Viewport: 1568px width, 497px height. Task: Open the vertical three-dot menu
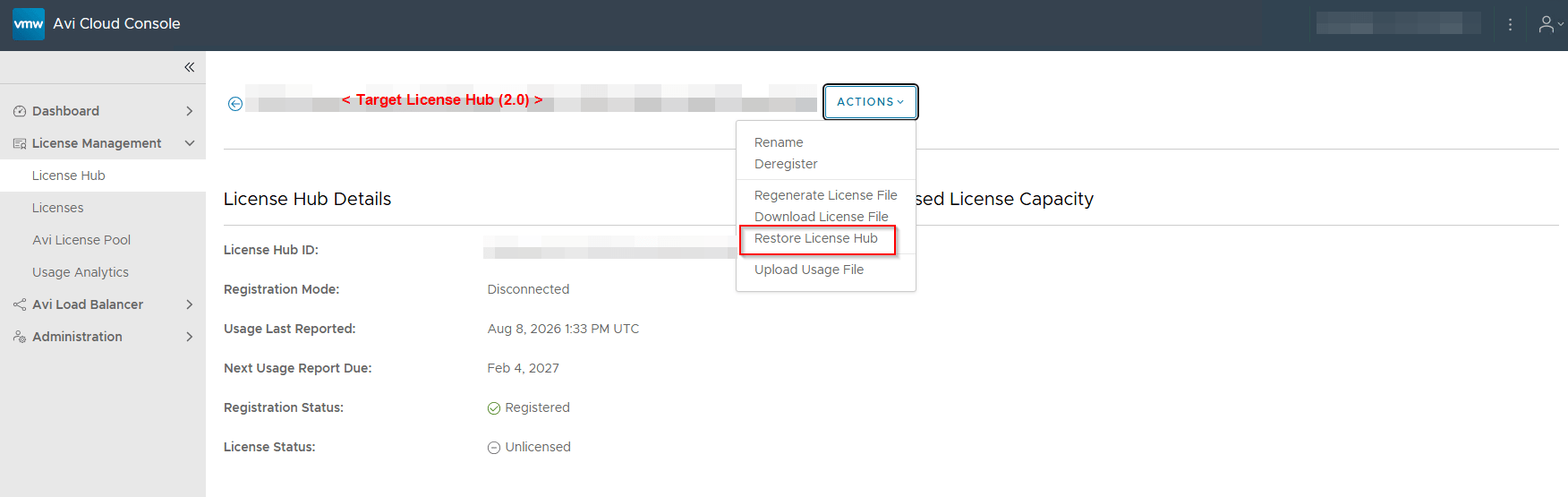pos(1510,25)
